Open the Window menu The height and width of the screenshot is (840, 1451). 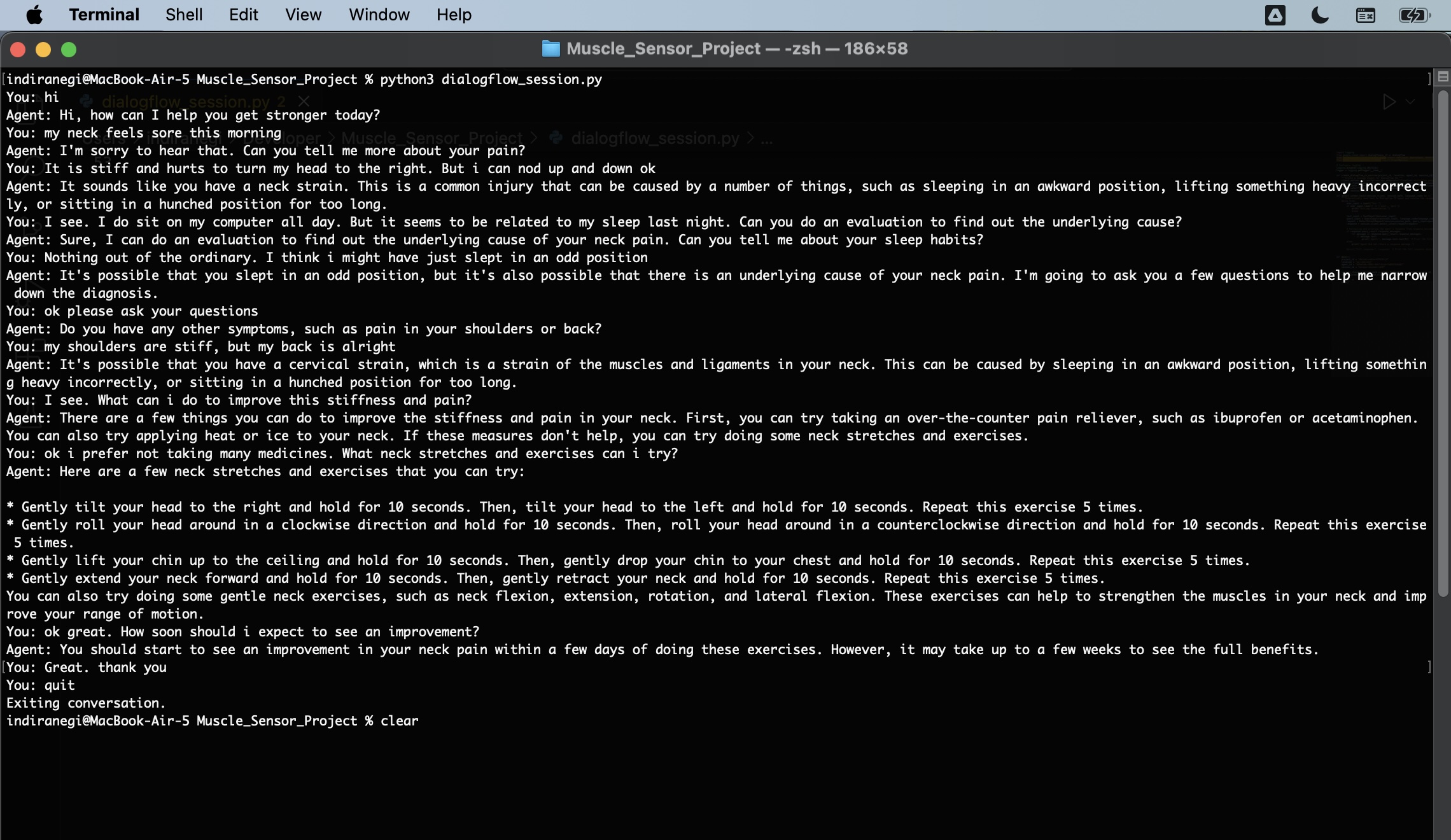[379, 15]
